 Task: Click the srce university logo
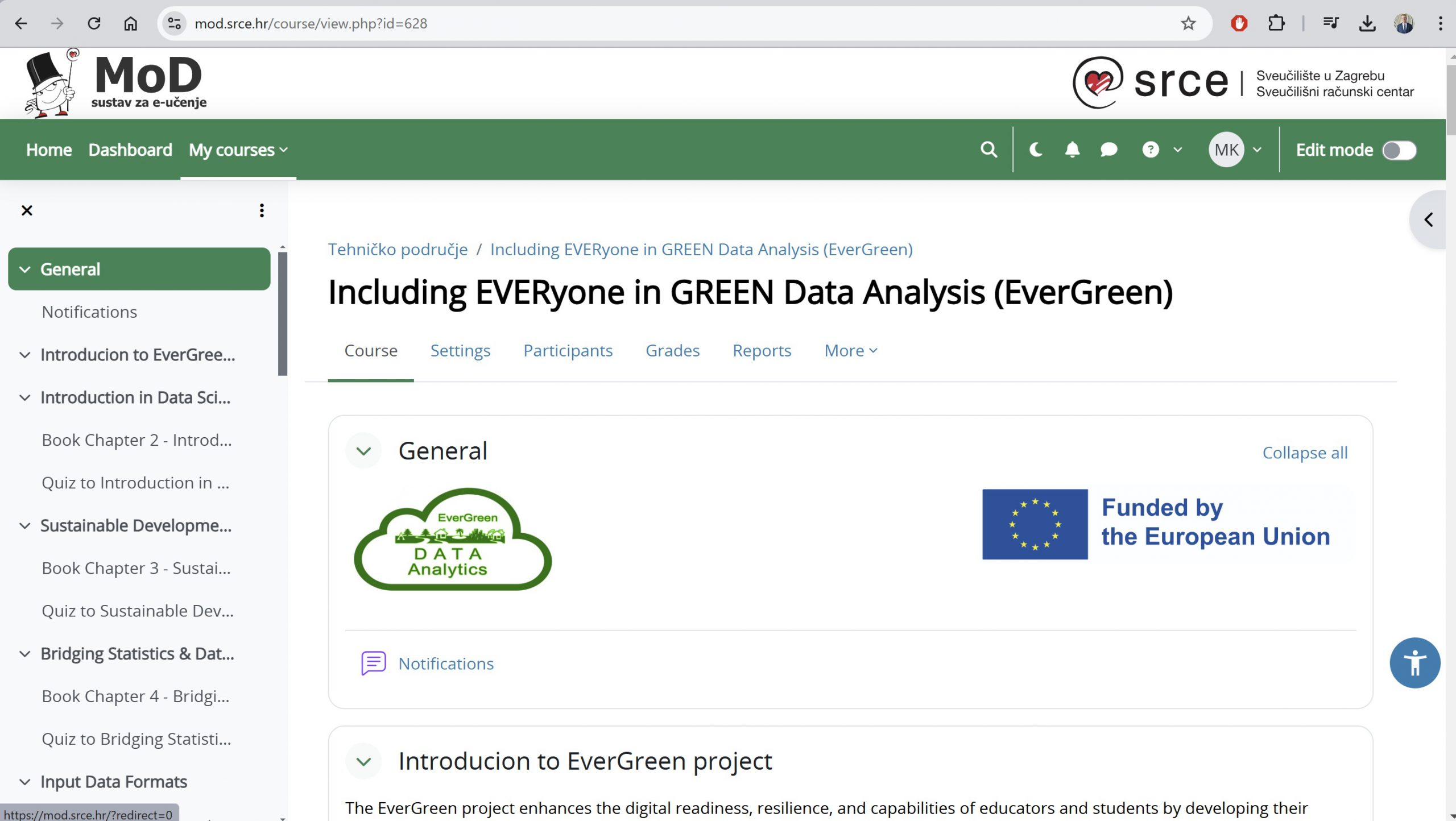point(1243,83)
